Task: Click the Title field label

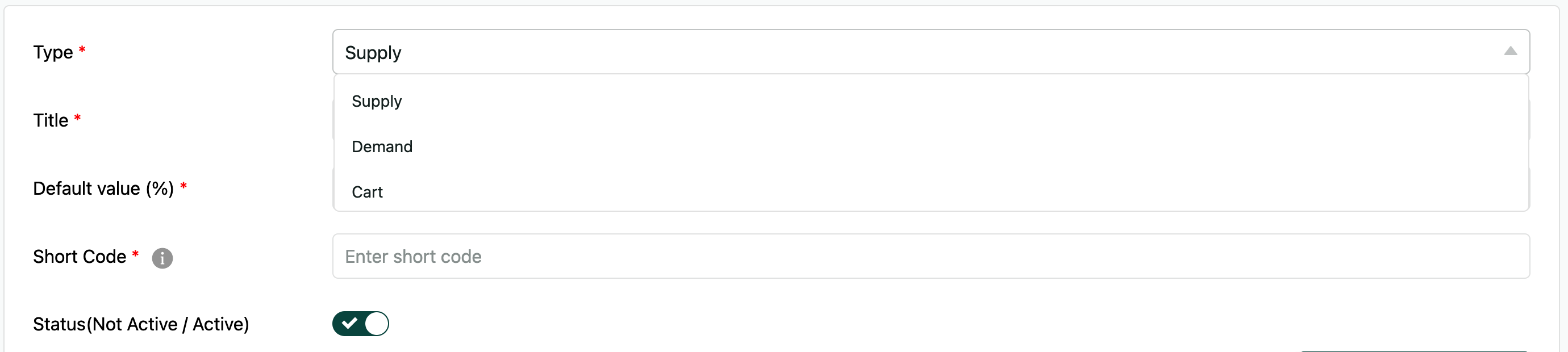Action: point(51,120)
